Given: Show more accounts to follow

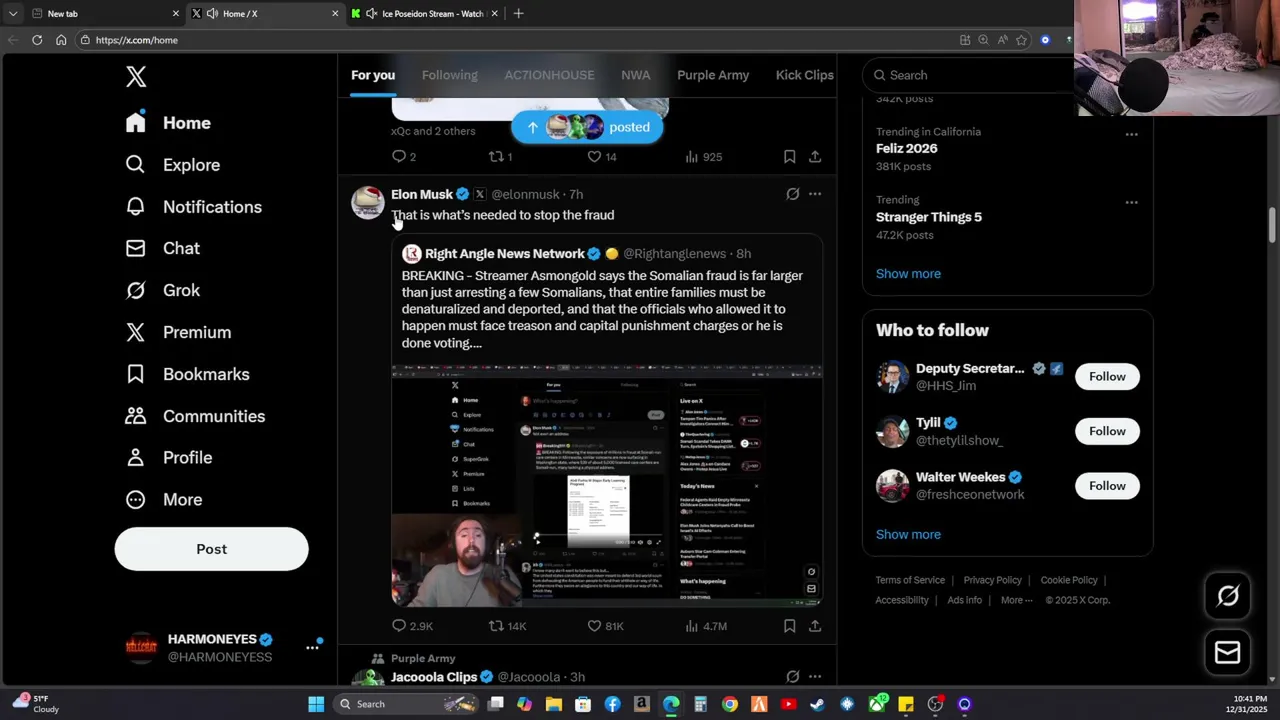Looking at the screenshot, I should pos(908,535).
